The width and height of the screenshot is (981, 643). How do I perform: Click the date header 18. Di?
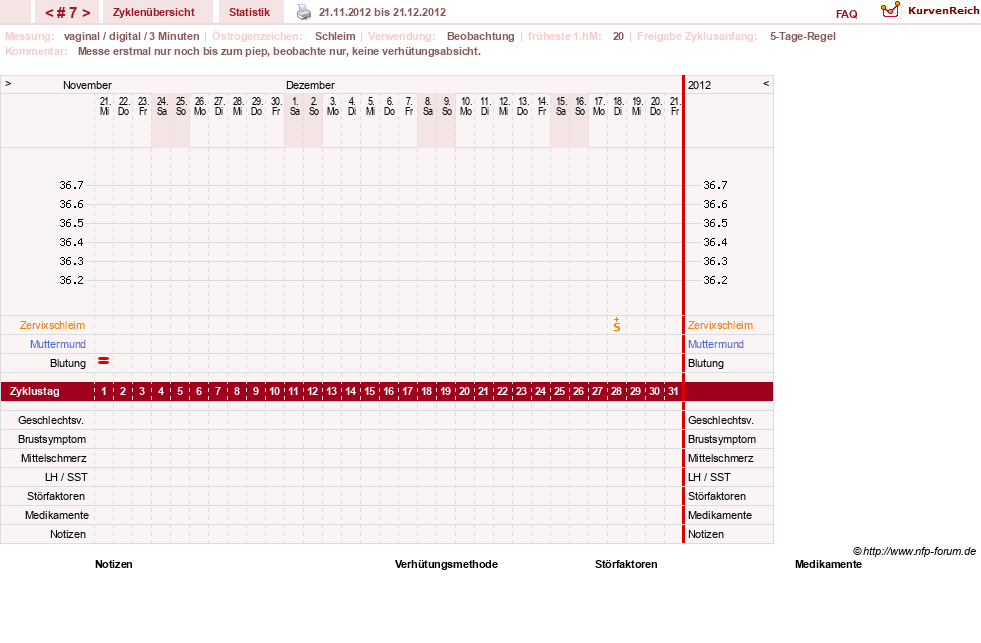tap(618, 106)
